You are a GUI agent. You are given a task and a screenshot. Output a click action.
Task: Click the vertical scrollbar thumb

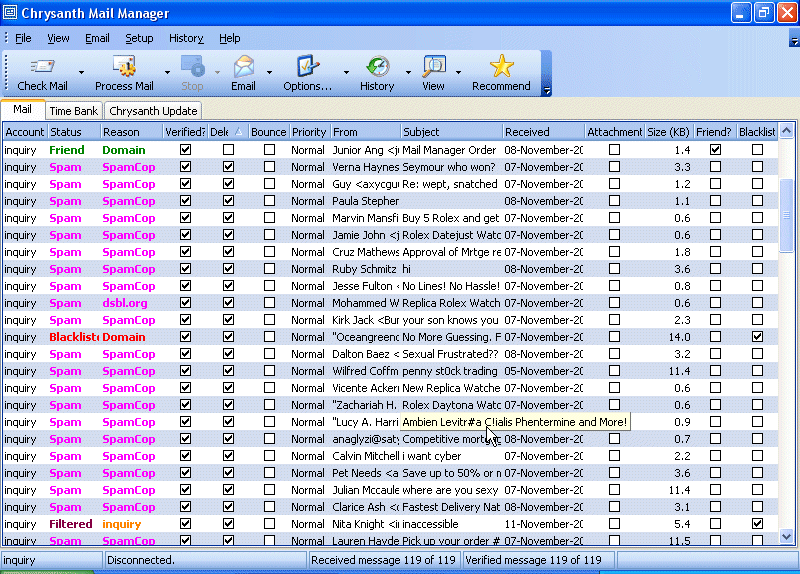(x=786, y=215)
